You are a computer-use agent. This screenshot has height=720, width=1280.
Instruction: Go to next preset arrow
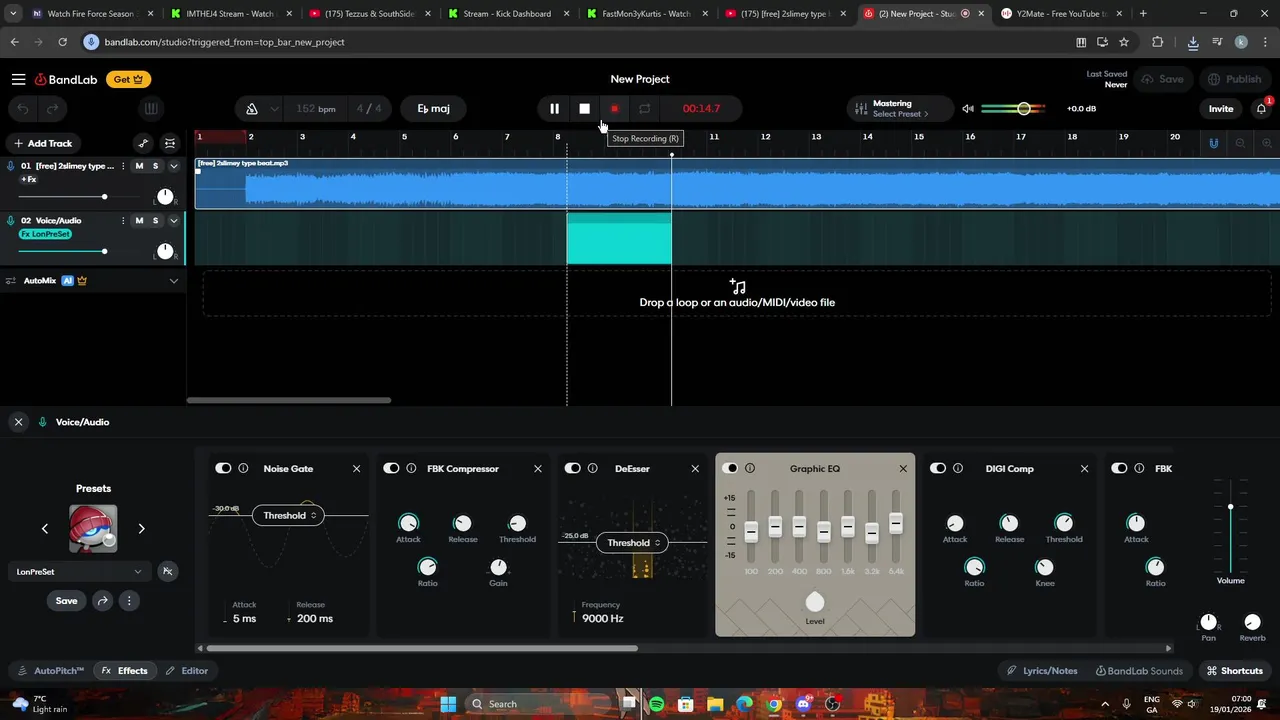[141, 528]
